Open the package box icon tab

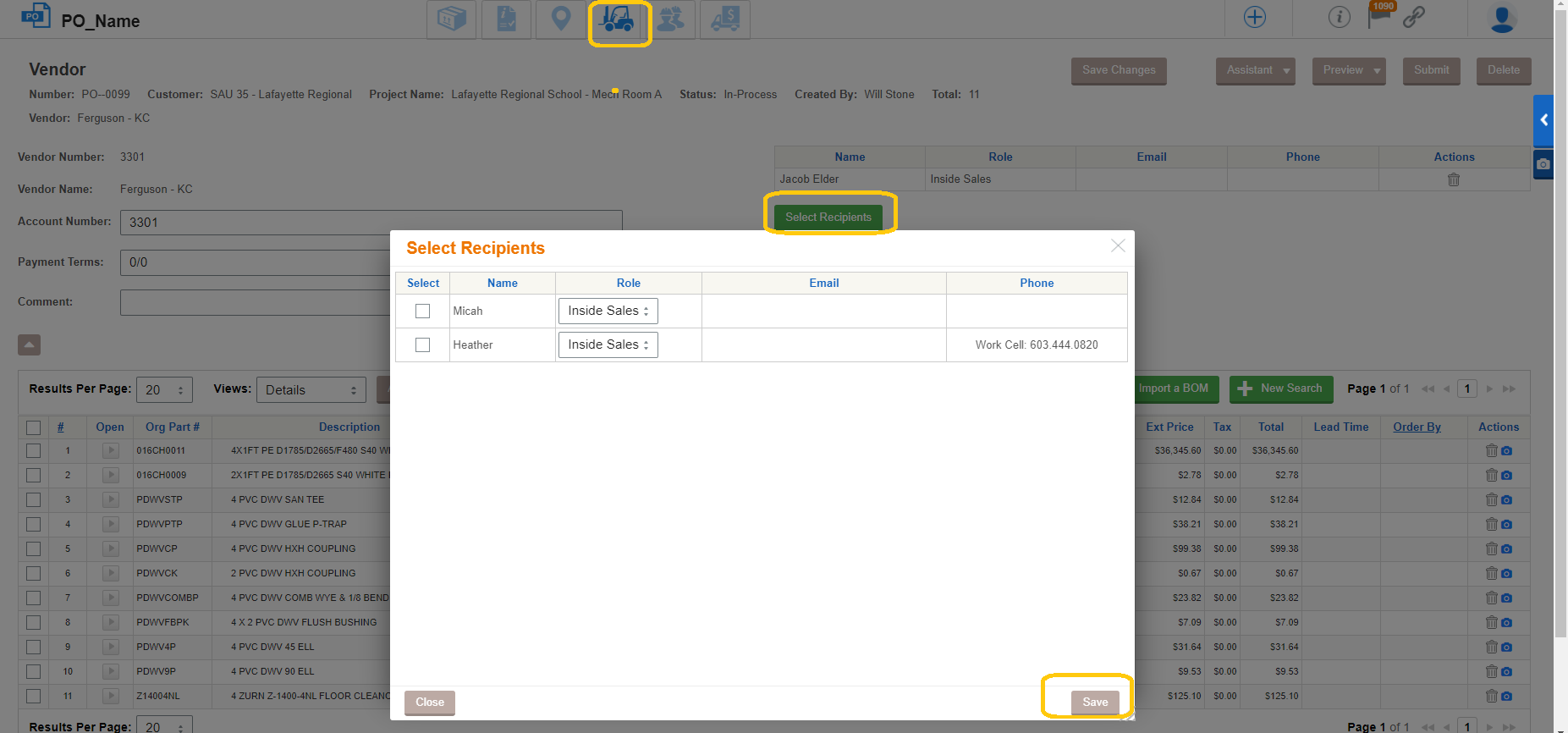click(452, 19)
